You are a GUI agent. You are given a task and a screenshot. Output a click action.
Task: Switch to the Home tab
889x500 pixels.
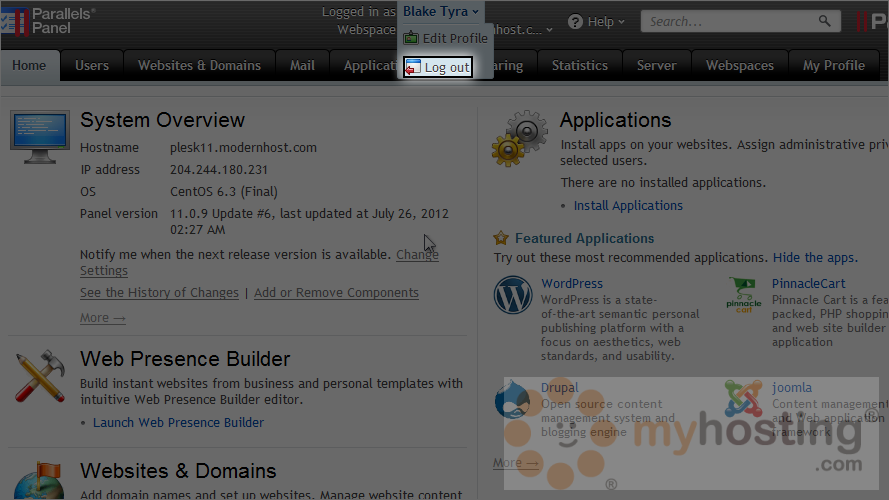pos(29,65)
